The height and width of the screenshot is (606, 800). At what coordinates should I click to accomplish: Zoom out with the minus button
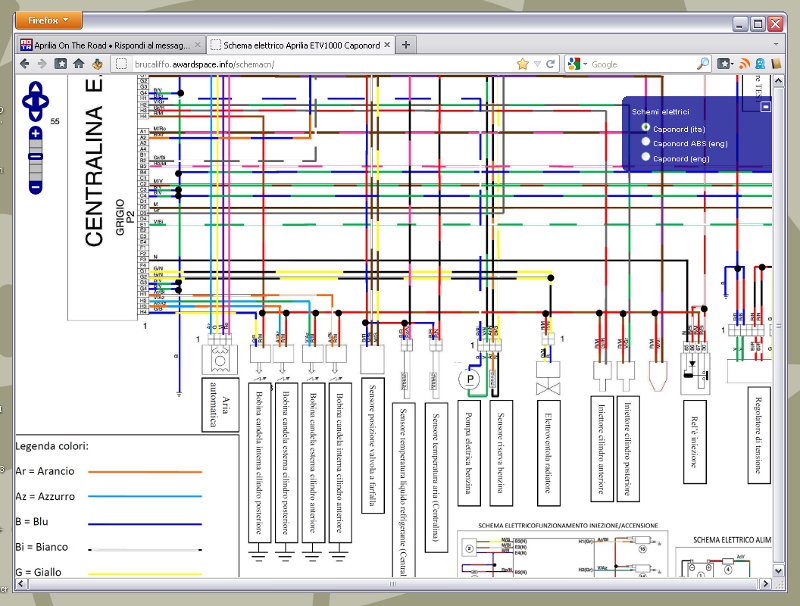tap(35, 187)
